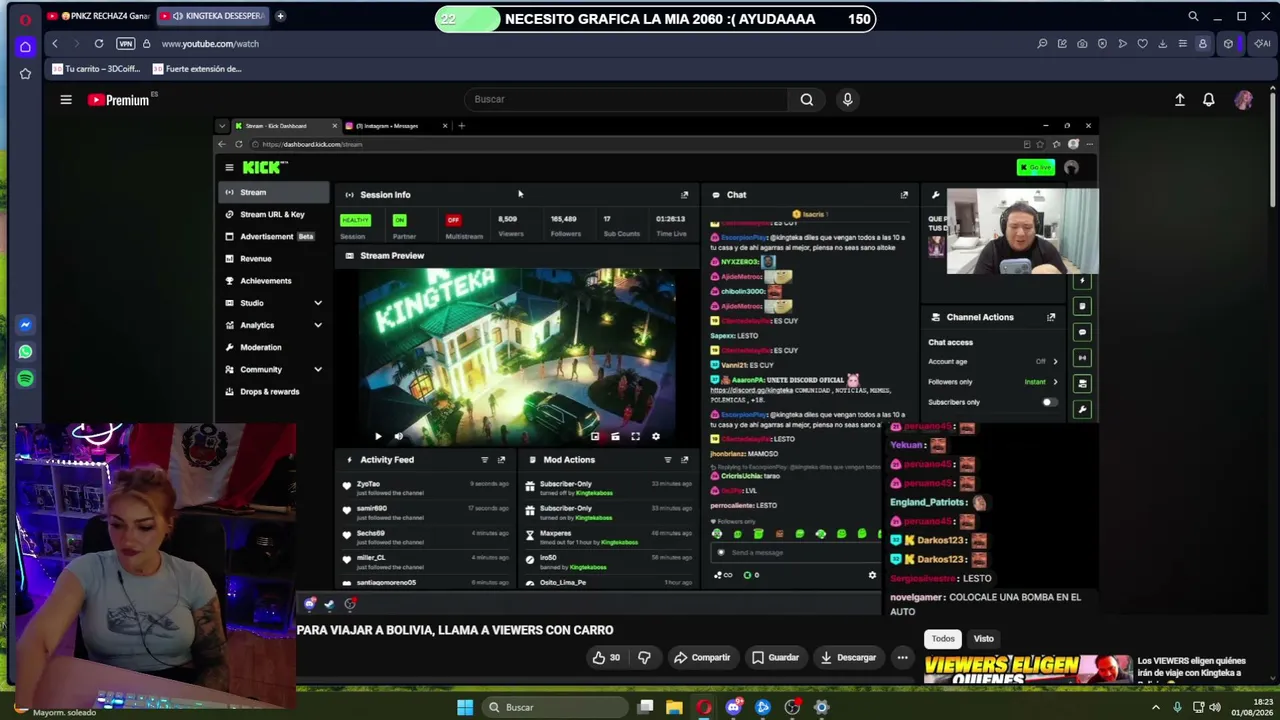
Task: Switch to the PNKZ RECHAZ4 browser tab
Action: (98, 16)
